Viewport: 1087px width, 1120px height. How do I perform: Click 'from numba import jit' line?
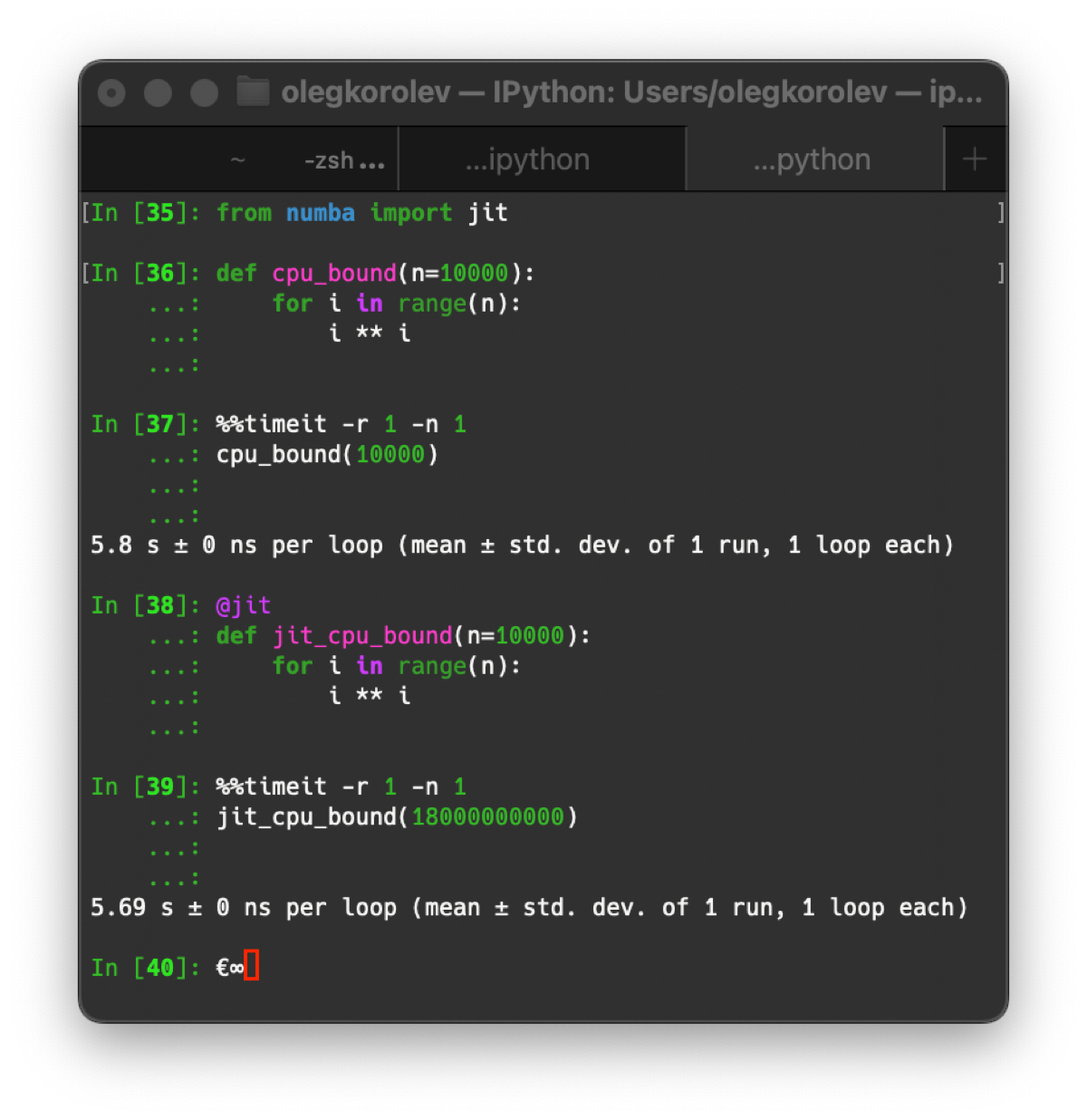coord(361,213)
